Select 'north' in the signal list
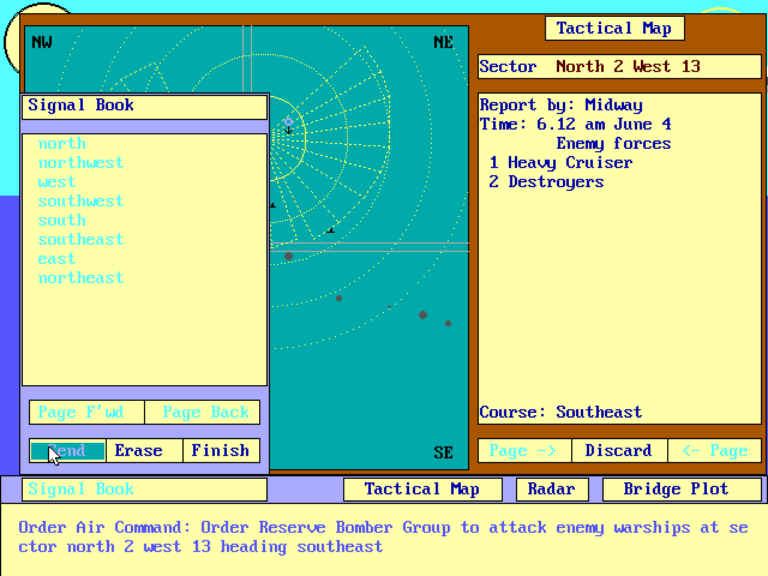 (x=62, y=144)
